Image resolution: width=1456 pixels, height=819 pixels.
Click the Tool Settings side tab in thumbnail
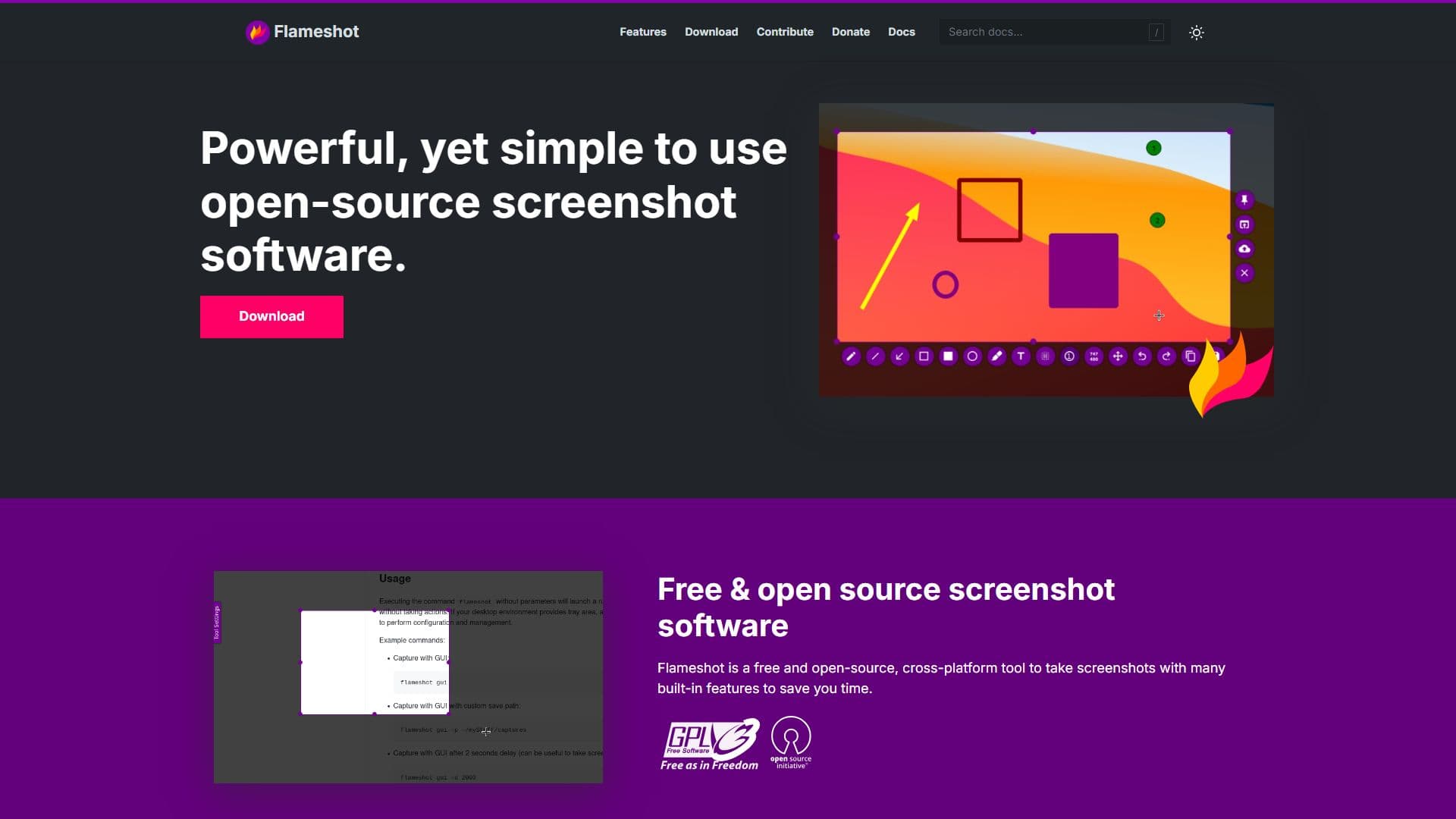(217, 623)
